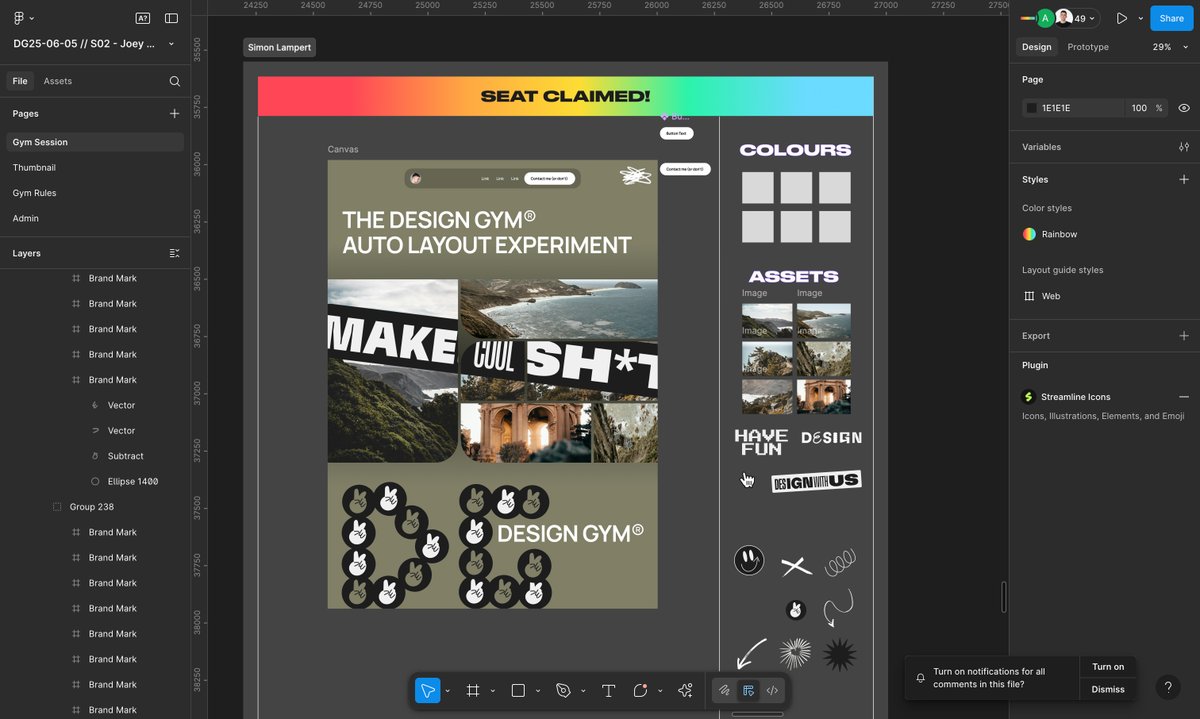Open shape tools dropdown arrow
1200x719 pixels.
click(538, 691)
